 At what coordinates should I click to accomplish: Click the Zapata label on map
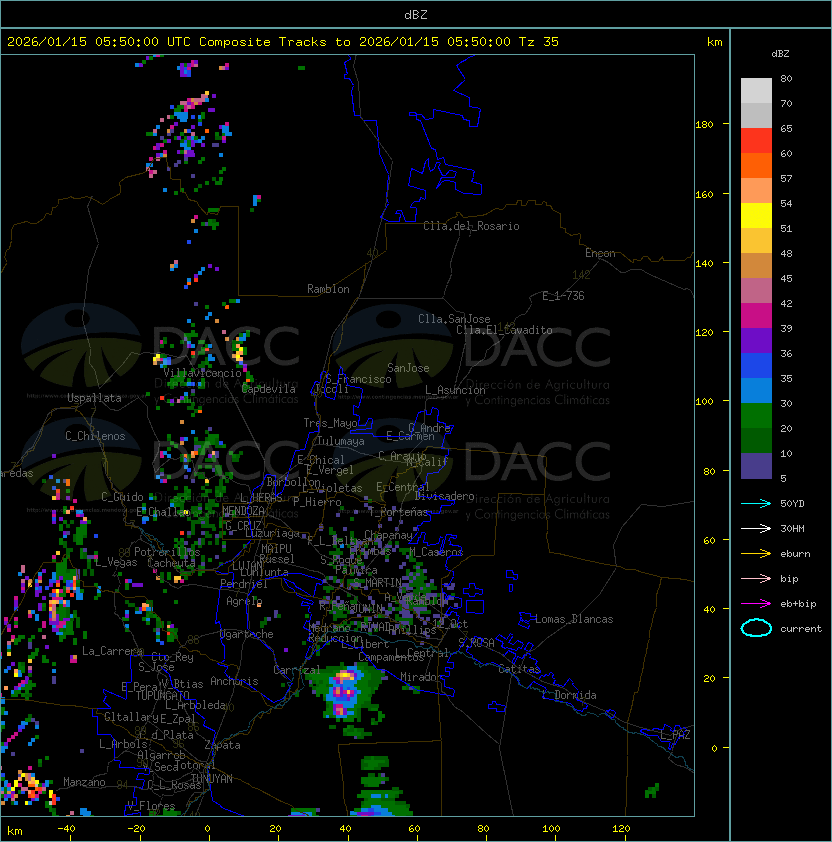click(222, 745)
